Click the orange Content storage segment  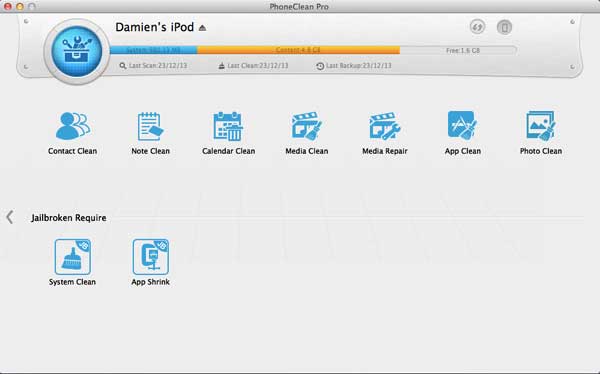coord(298,50)
